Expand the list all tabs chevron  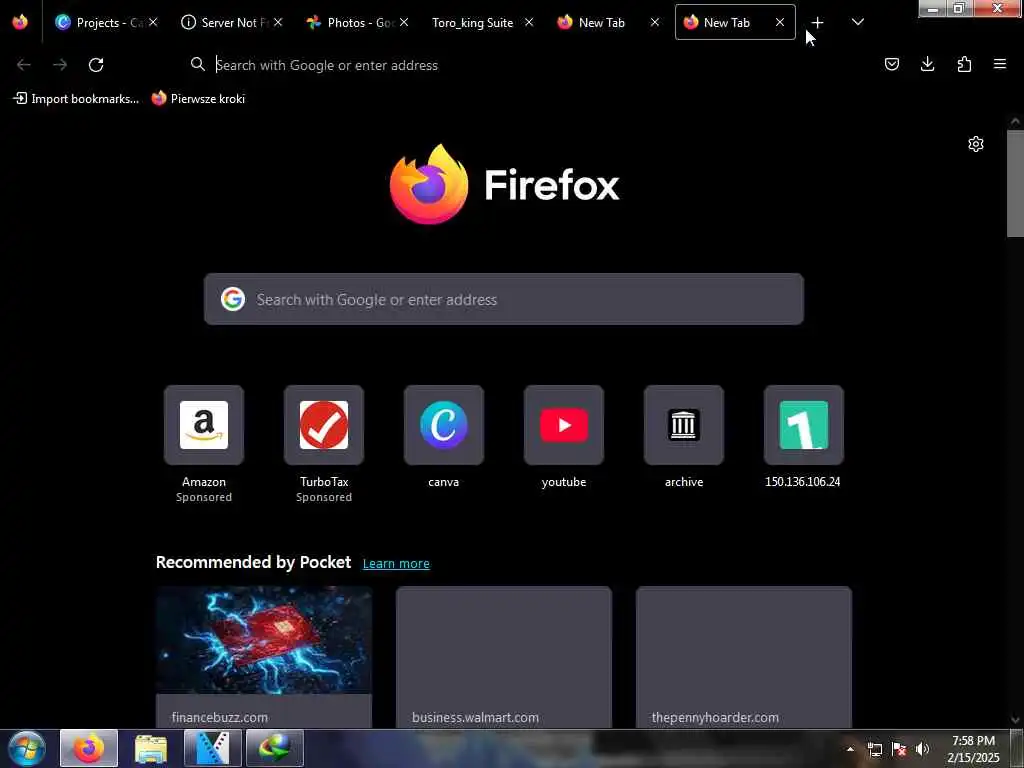pos(858,22)
